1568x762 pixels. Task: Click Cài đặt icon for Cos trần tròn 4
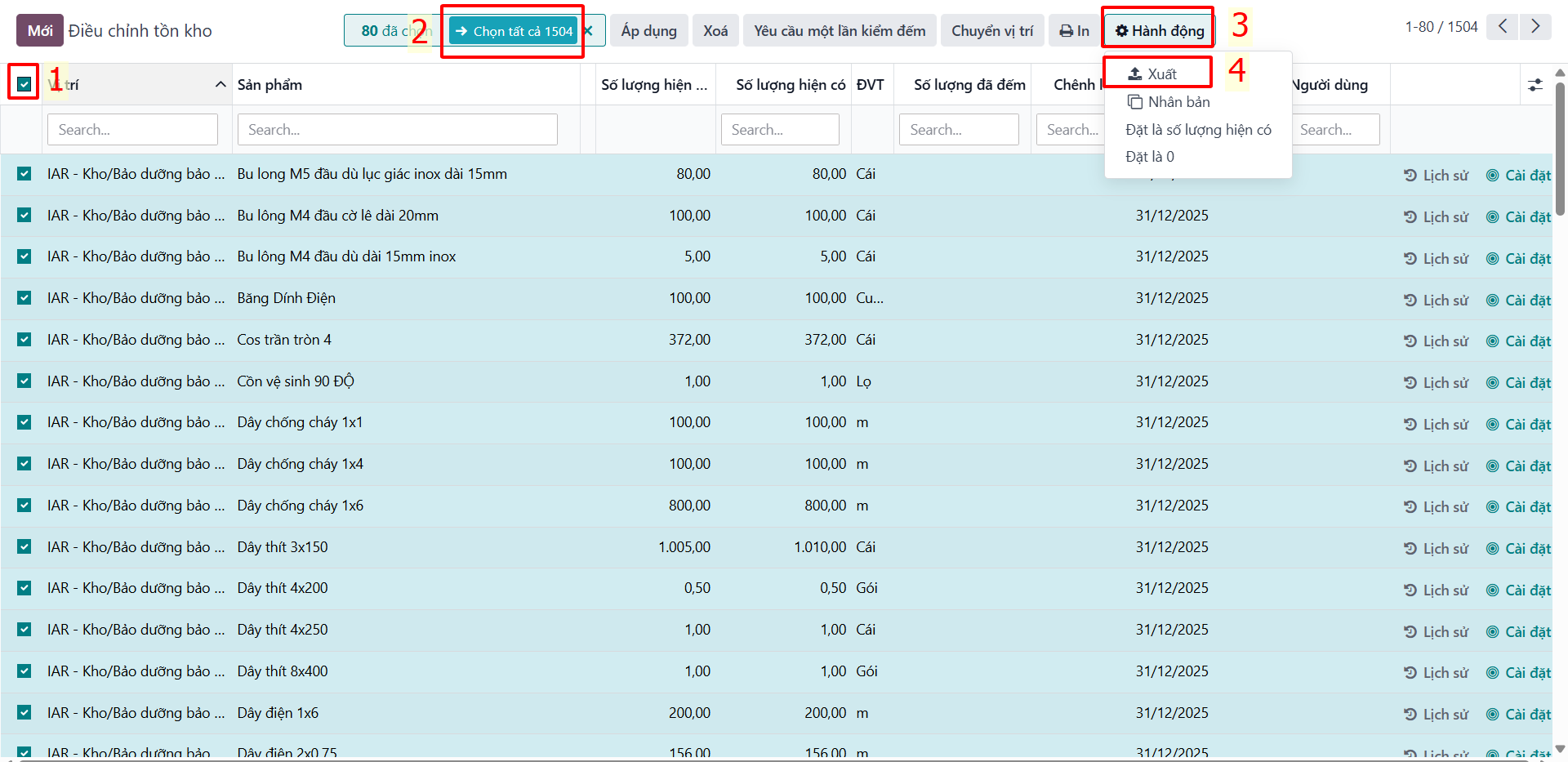click(1492, 341)
